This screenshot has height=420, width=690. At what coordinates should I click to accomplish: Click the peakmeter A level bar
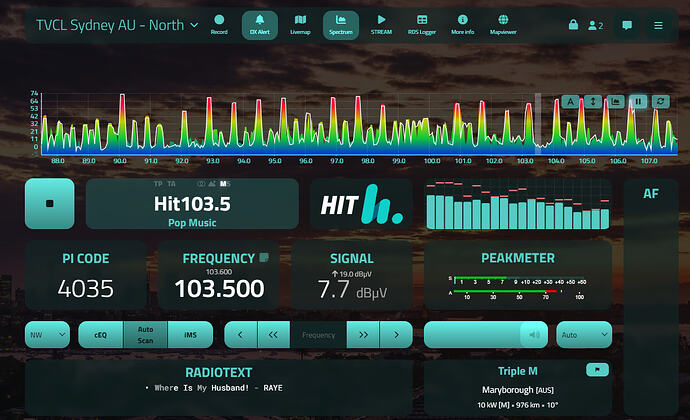pyautogui.click(x=506, y=291)
